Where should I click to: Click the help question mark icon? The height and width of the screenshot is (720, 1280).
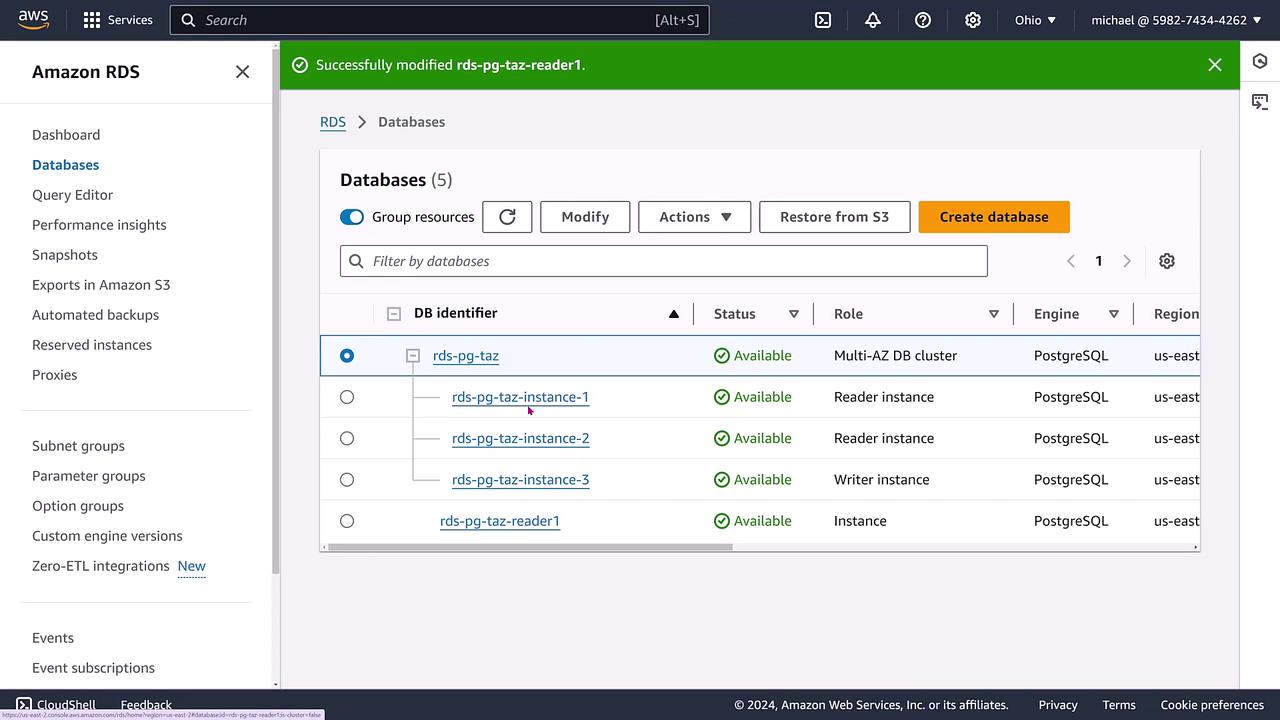[923, 20]
